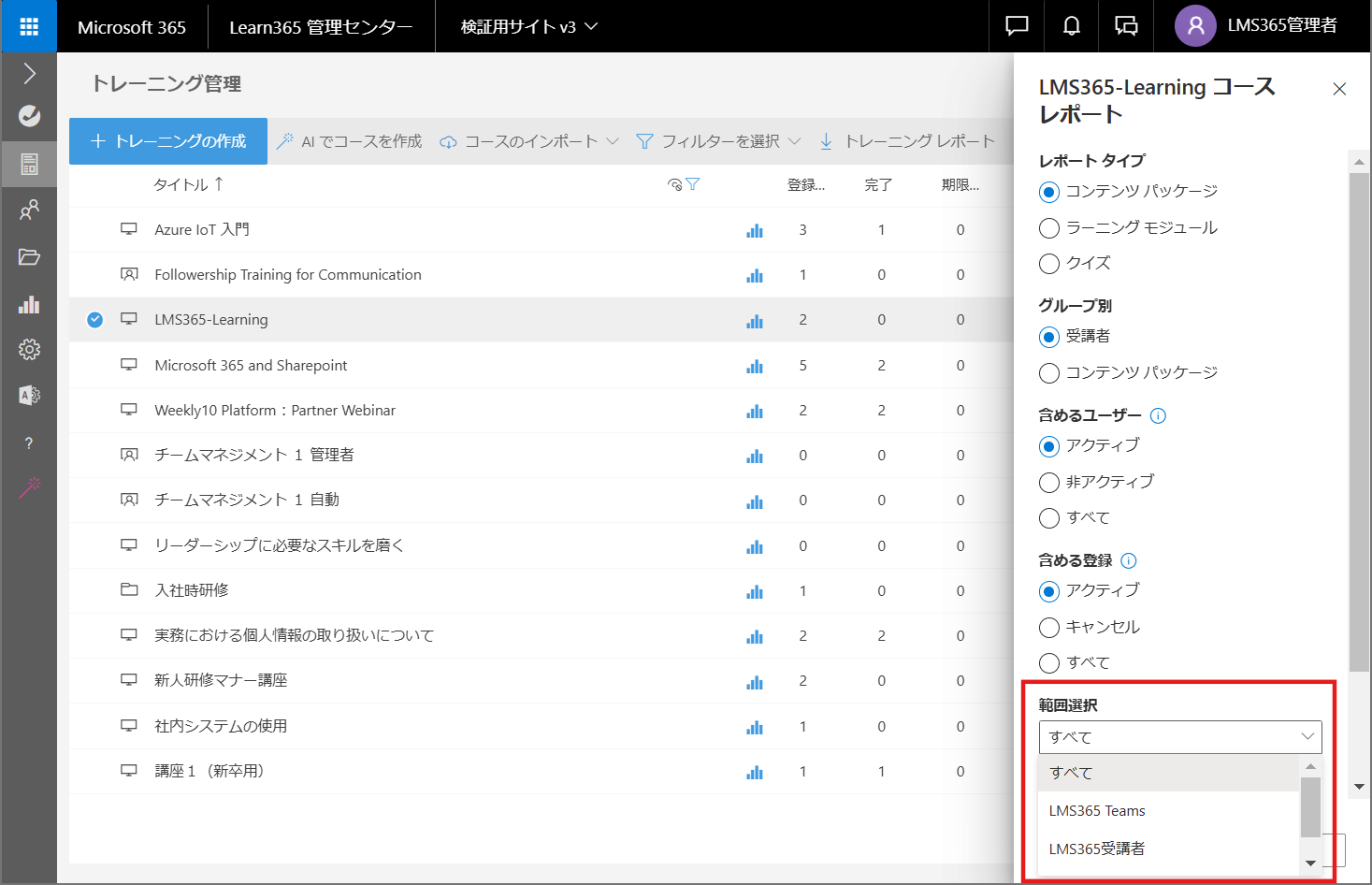Open 実務における個人情報の取り扱いについて course
1372x885 pixels.
[295, 636]
